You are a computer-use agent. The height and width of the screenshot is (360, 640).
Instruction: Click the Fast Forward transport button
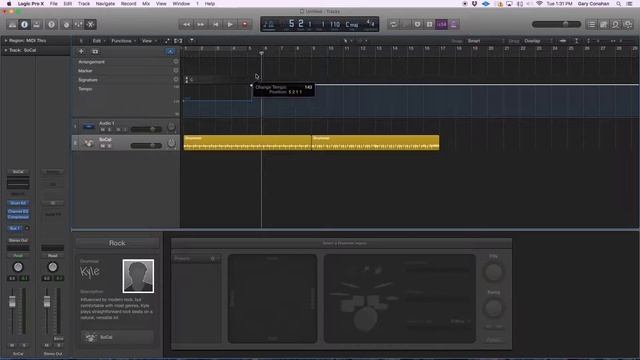[x=201, y=24]
